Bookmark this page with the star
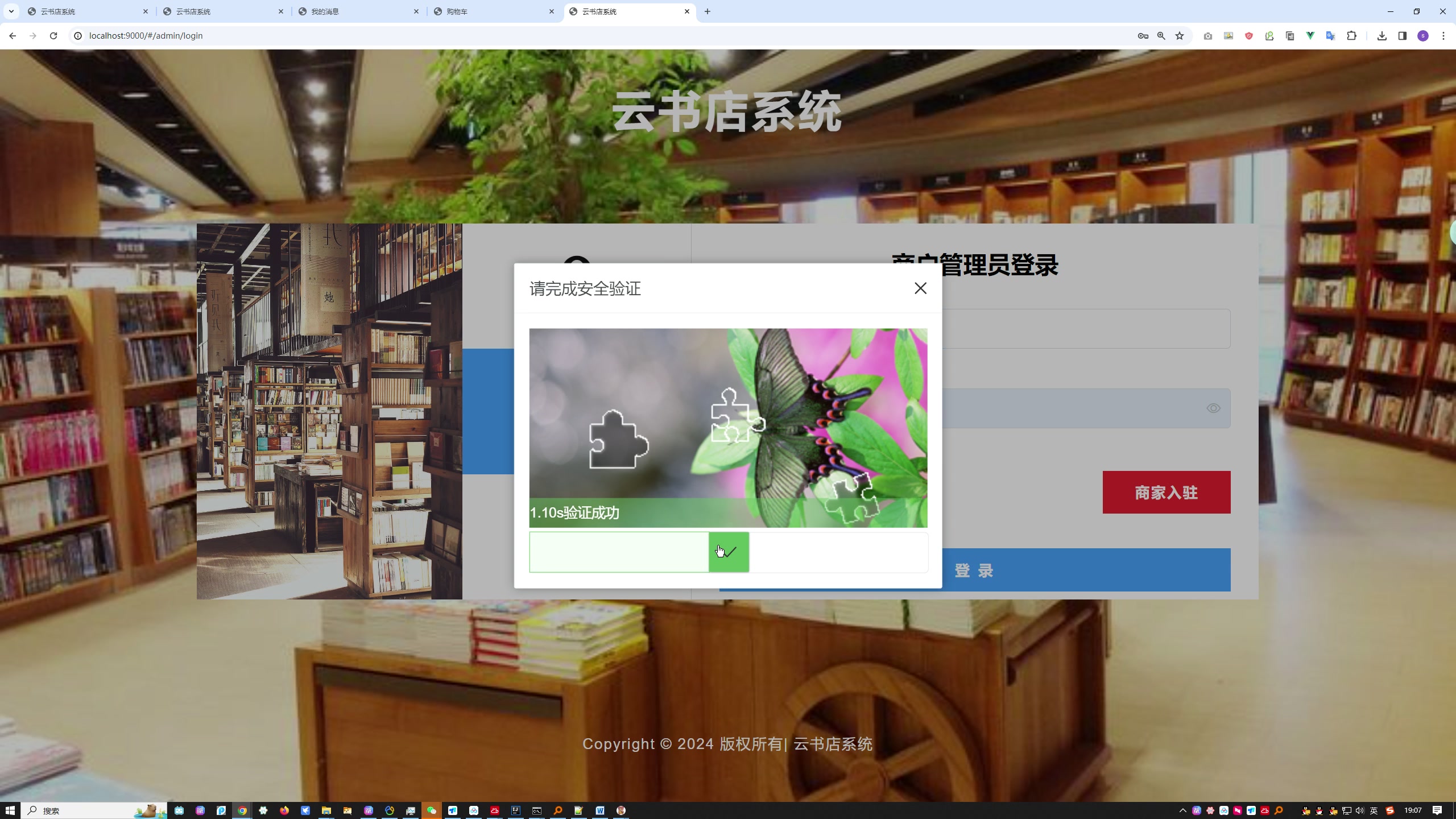The width and height of the screenshot is (1456, 819). (x=1180, y=36)
